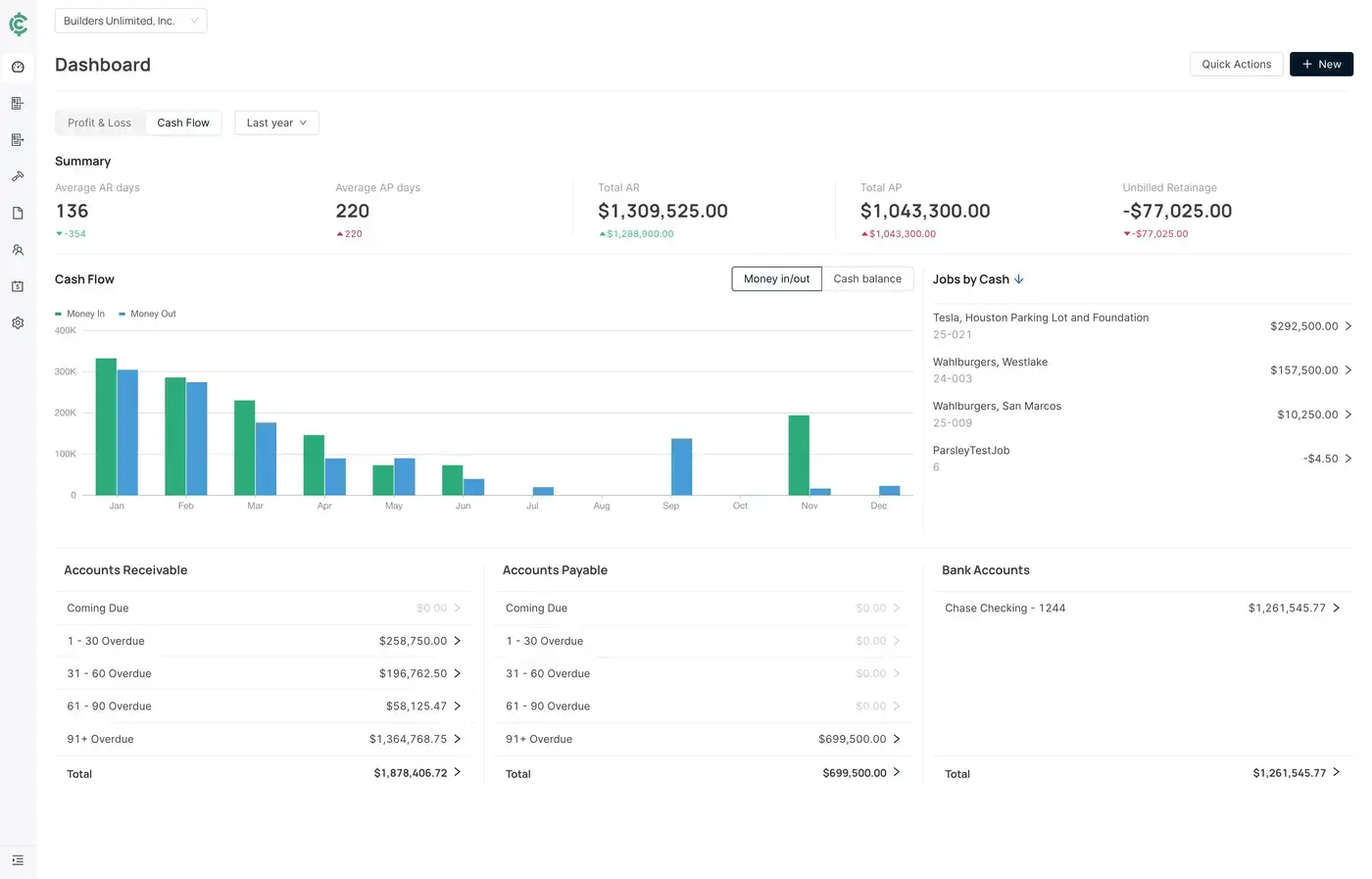Switch to the Profit & Loss tab
1372x879 pixels.
click(99, 122)
